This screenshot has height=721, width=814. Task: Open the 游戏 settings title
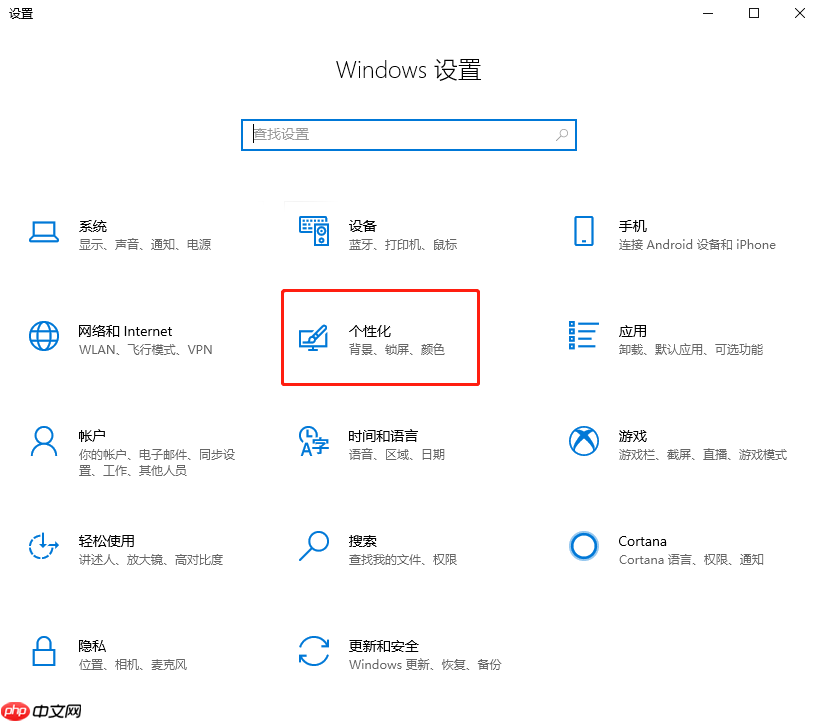[x=632, y=436]
